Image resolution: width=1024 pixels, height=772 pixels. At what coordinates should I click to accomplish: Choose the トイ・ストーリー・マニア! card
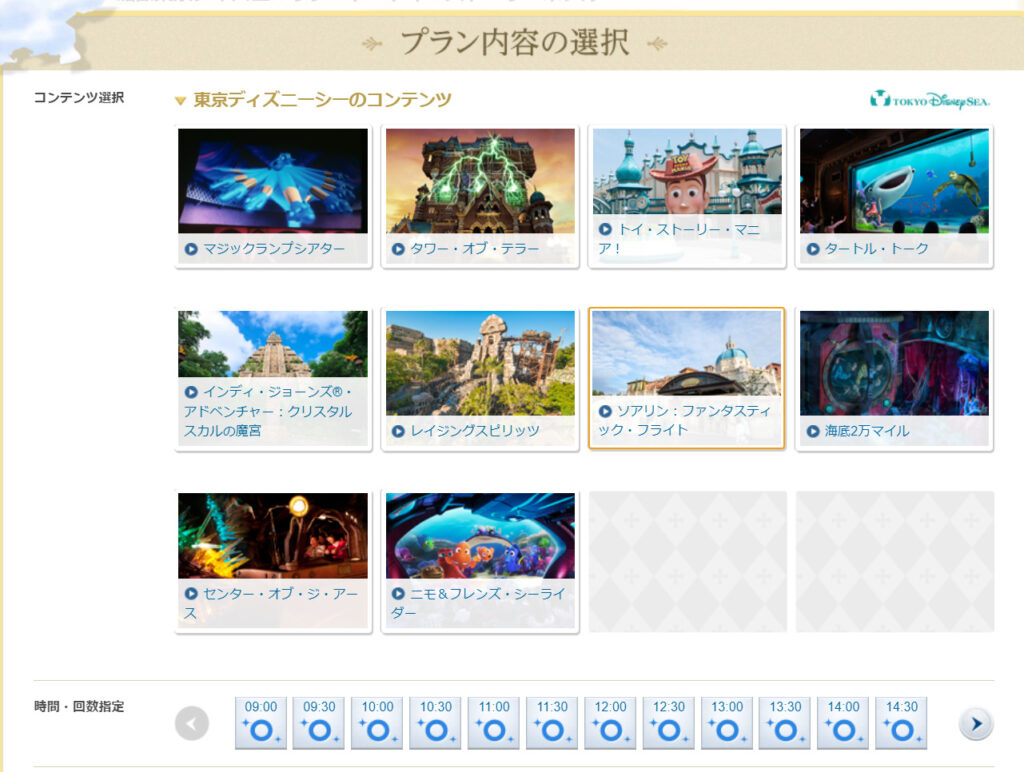(687, 197)
